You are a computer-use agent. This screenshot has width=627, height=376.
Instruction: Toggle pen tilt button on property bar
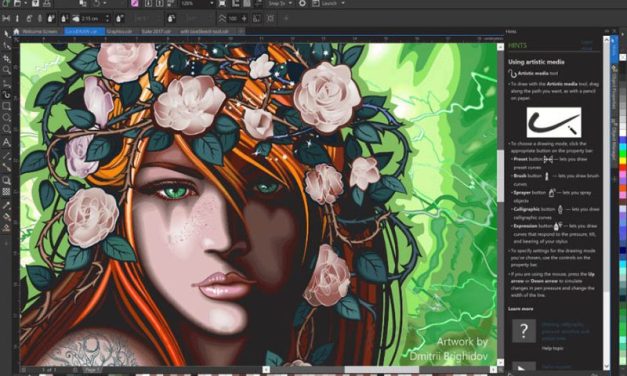point(120,18)
